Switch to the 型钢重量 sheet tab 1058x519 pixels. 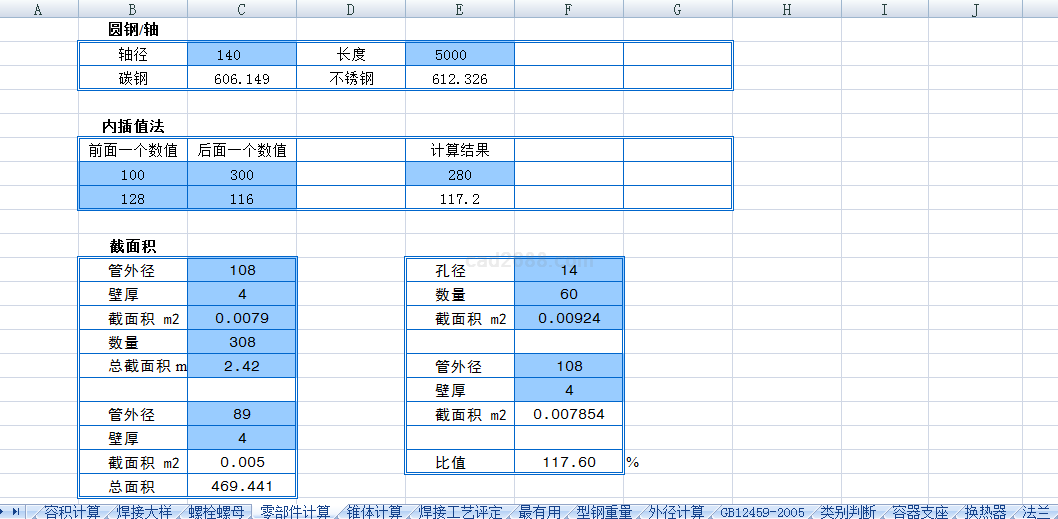[x=604, y=512]
